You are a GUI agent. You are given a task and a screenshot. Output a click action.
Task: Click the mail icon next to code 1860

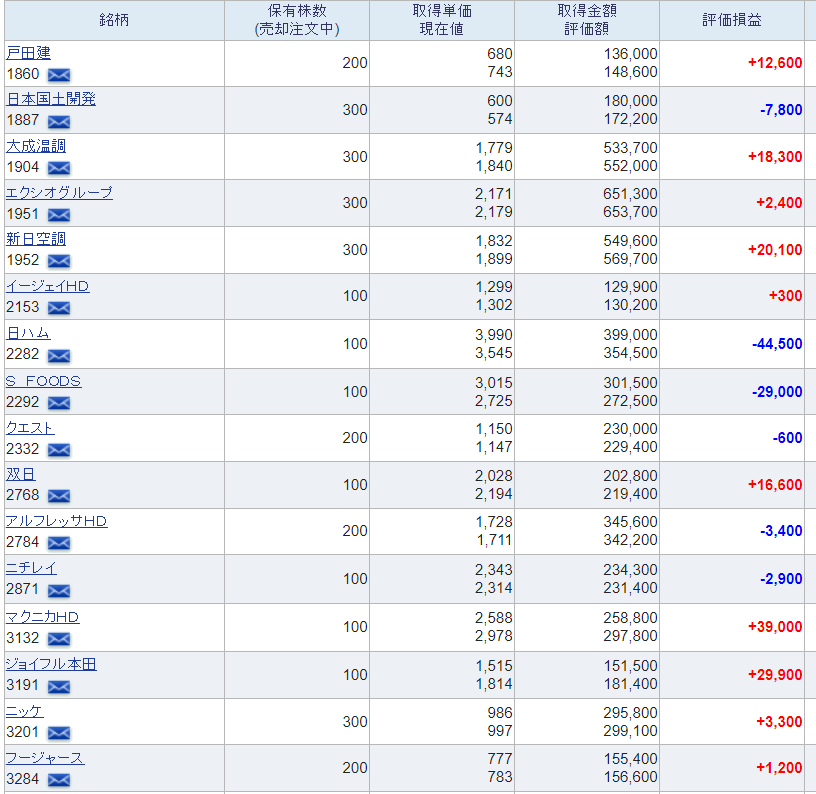(x=59, y=75)
